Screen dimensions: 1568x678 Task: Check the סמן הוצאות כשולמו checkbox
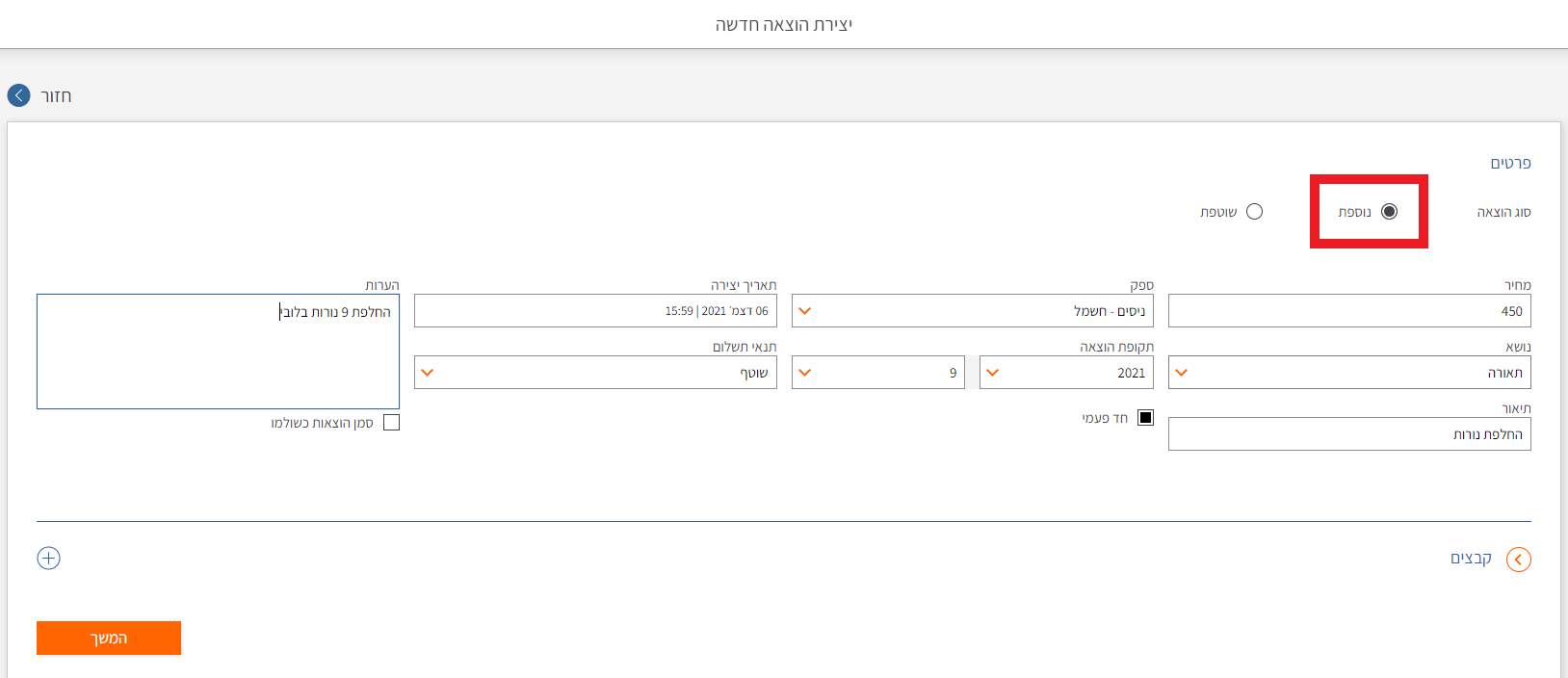coord(391,423)
